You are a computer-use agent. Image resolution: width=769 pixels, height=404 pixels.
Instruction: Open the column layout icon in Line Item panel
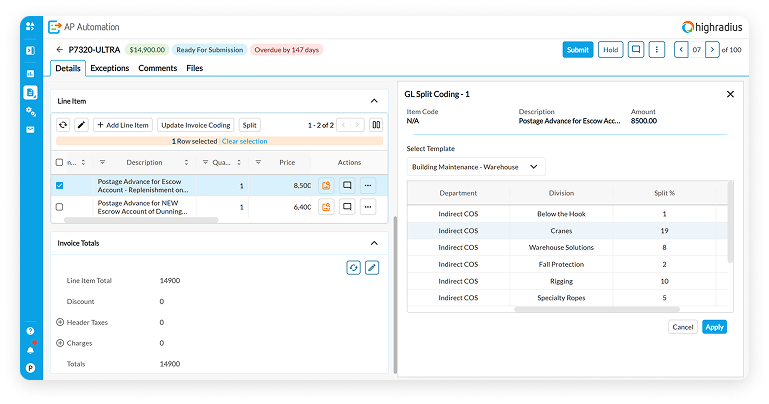tap(376, 125)
